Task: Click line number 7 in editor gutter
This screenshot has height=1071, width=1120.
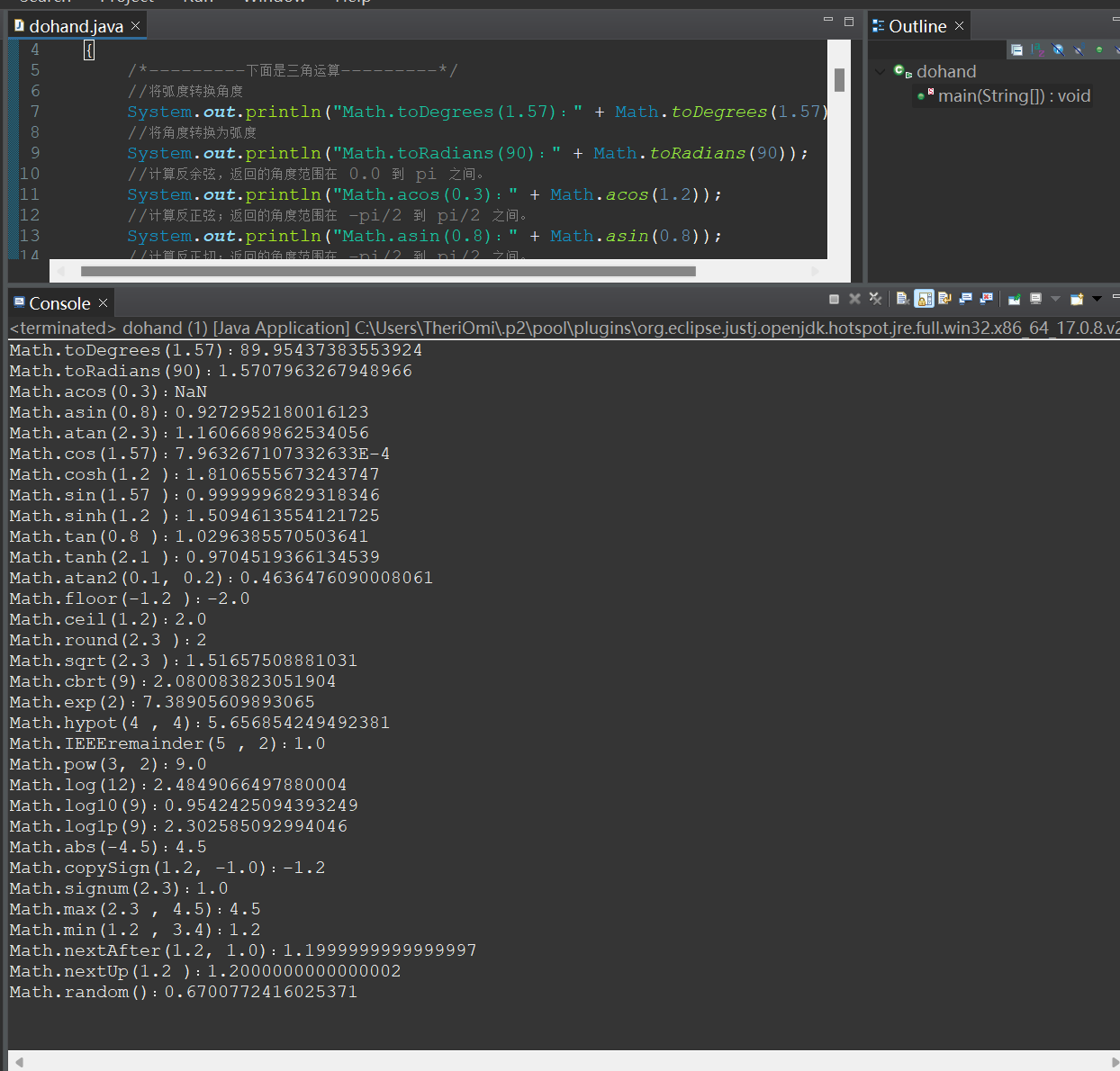Action: (35, 112)
